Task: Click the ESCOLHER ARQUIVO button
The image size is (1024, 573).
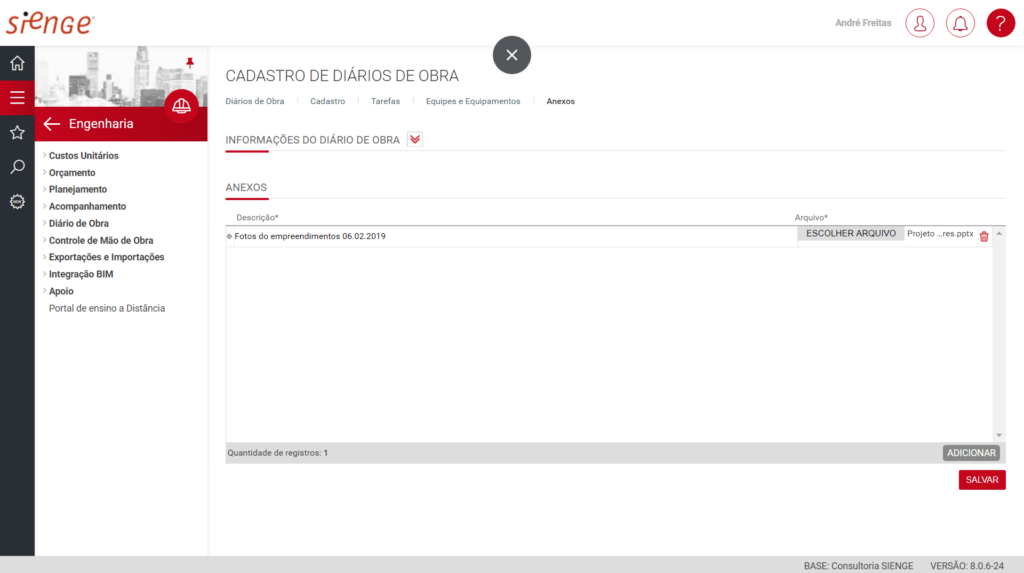Action: coord(850,234)
